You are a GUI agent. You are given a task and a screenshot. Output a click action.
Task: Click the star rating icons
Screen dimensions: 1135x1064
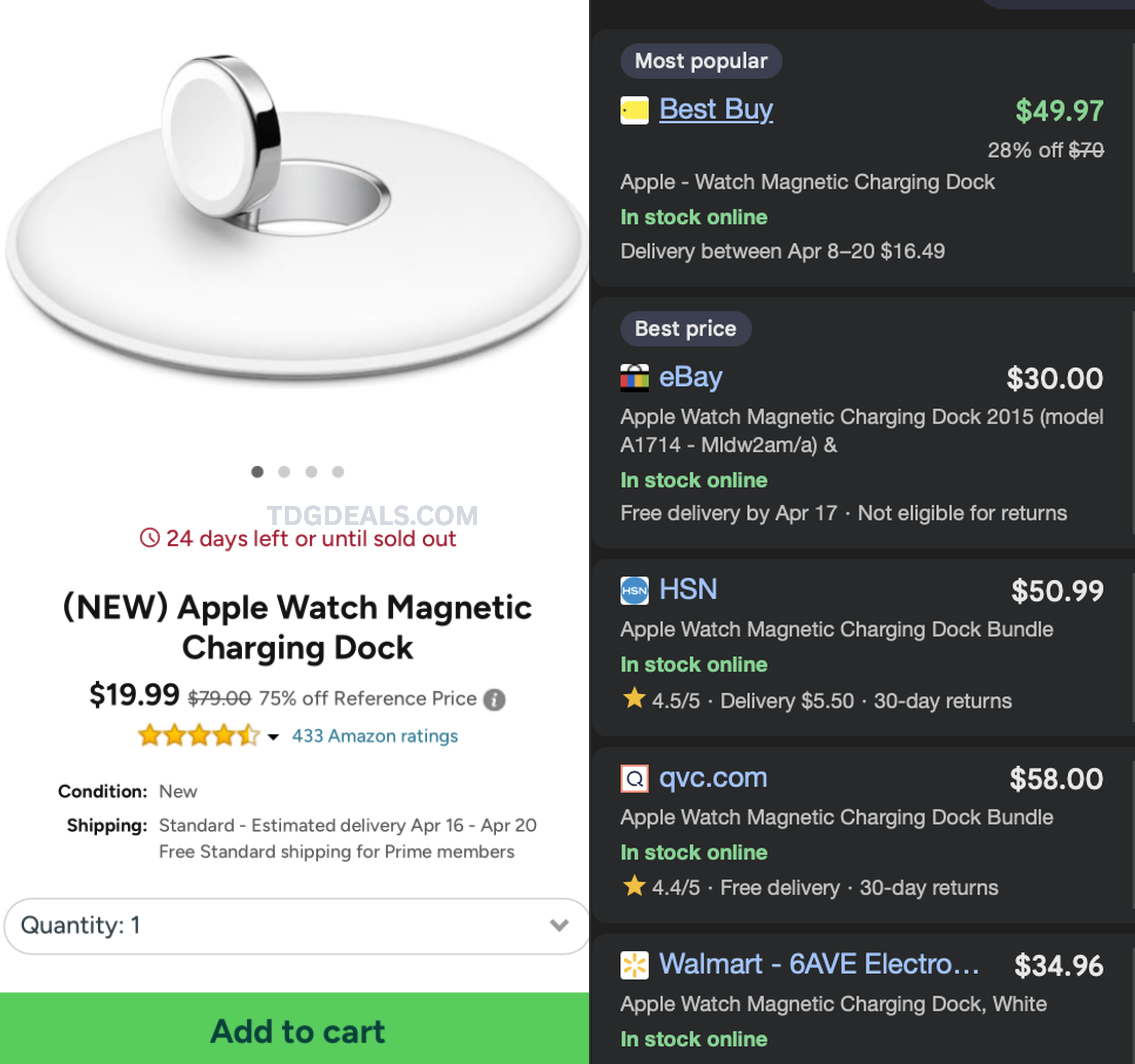(199, 737)
